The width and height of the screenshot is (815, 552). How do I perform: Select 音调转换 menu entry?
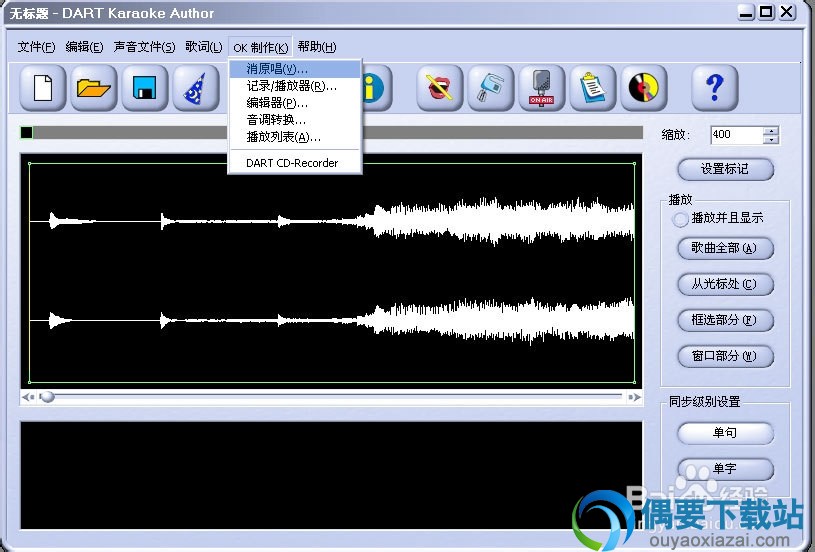click(295, 120)
